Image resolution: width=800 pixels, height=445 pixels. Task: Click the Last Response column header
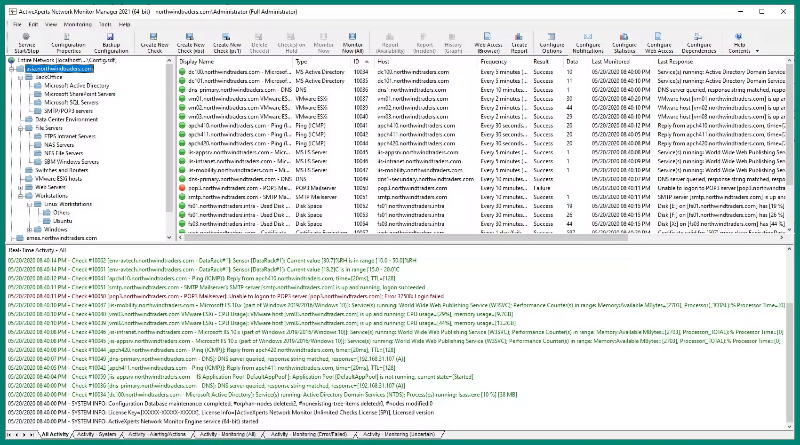(719, 62)
